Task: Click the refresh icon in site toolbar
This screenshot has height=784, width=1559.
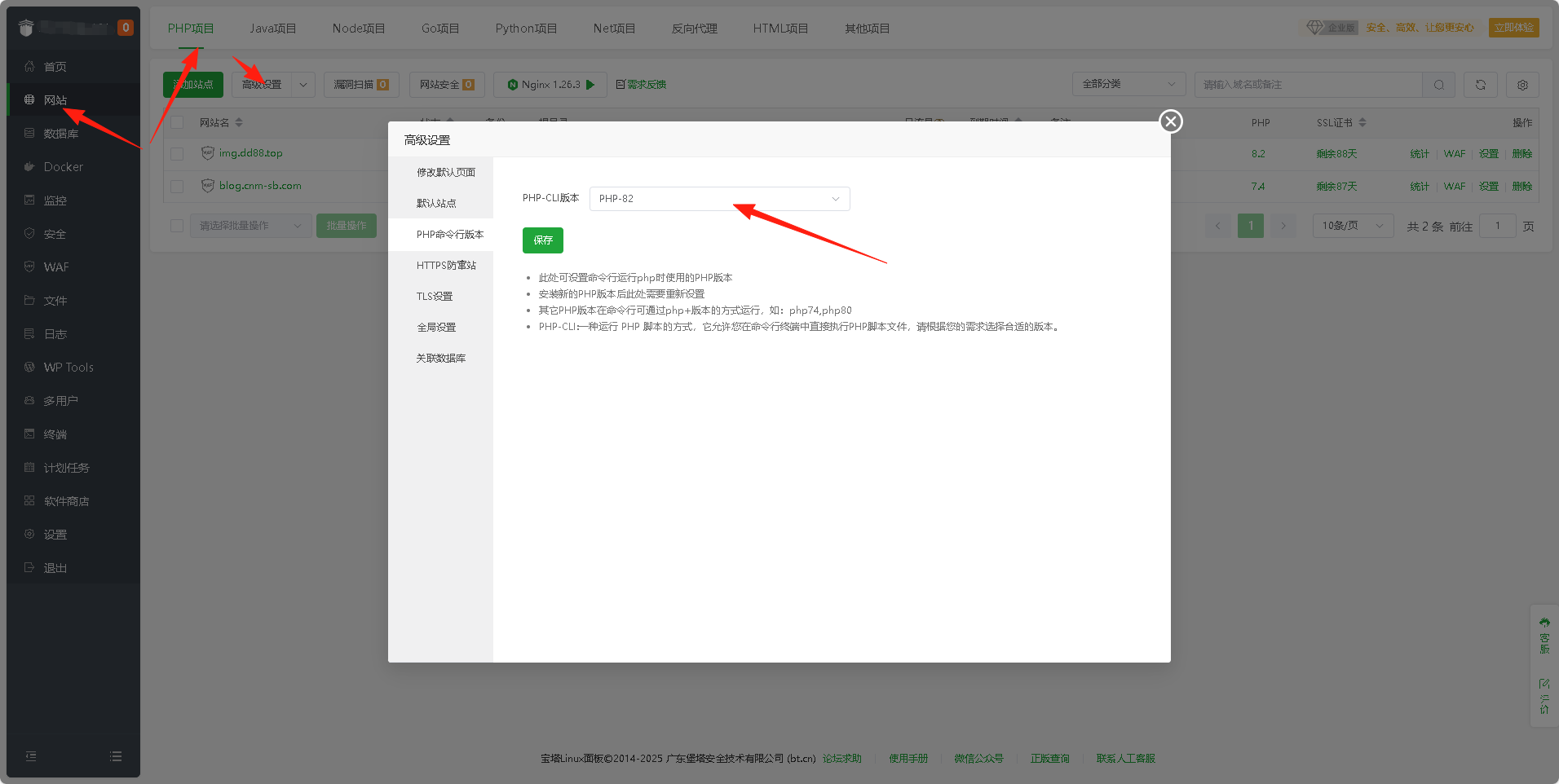Action: tap(1480, 85)
